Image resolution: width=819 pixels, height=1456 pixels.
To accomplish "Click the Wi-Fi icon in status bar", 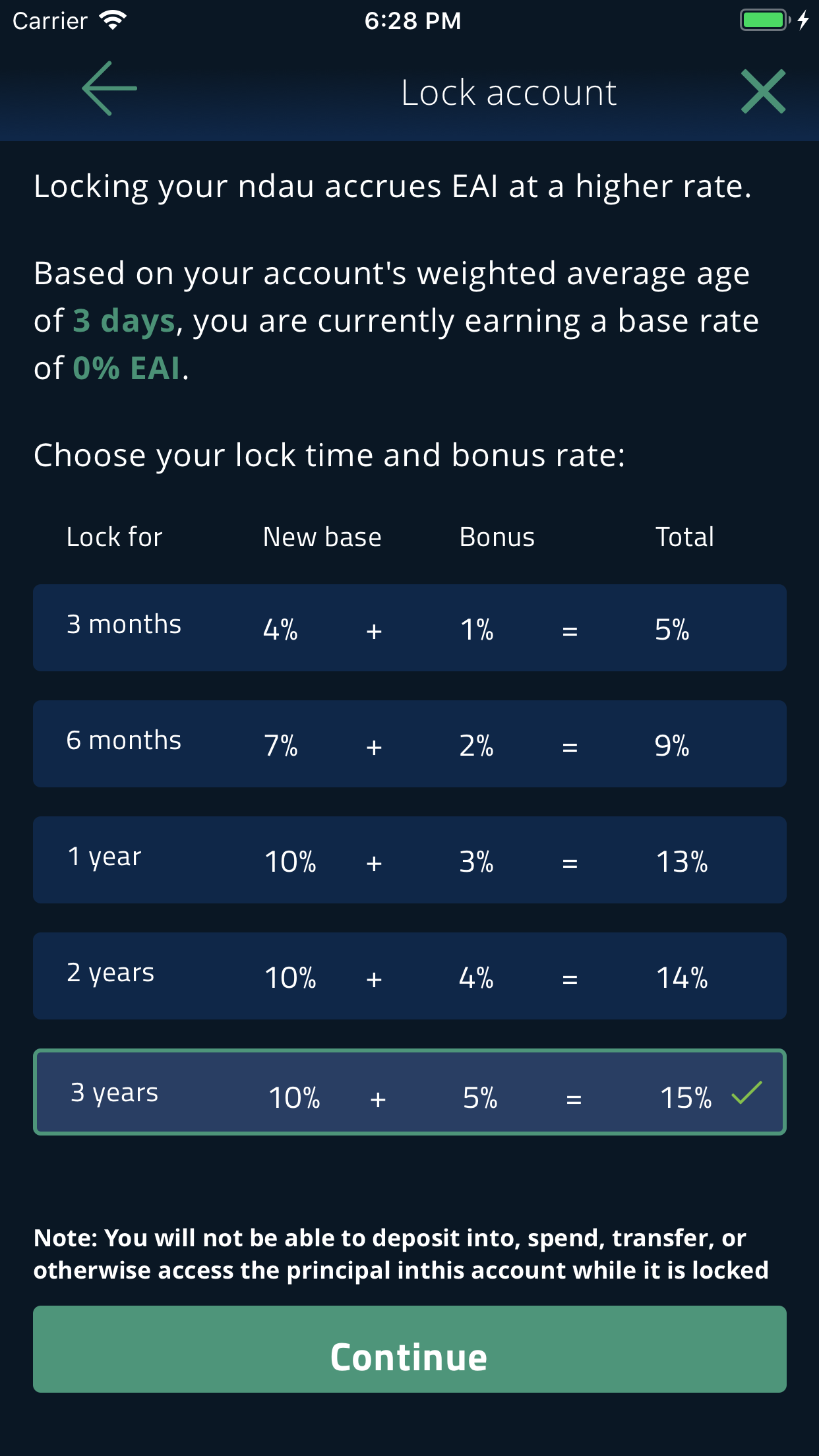I will click(113, 20).
